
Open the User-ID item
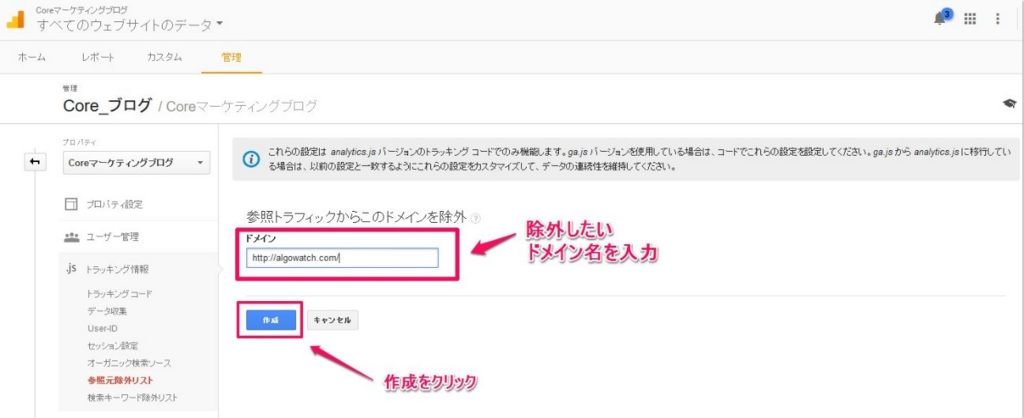[102, 329]
